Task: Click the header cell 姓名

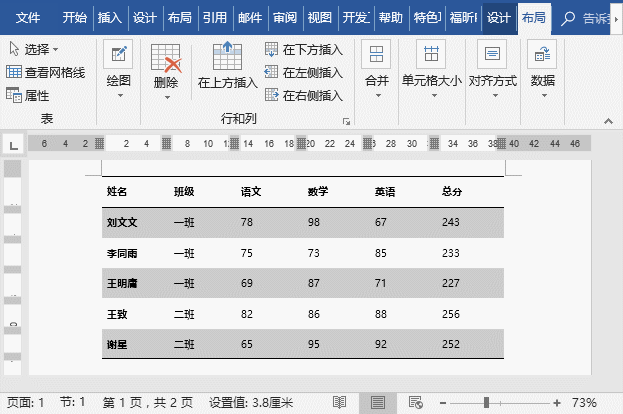Action: click(x=116, y=192)
